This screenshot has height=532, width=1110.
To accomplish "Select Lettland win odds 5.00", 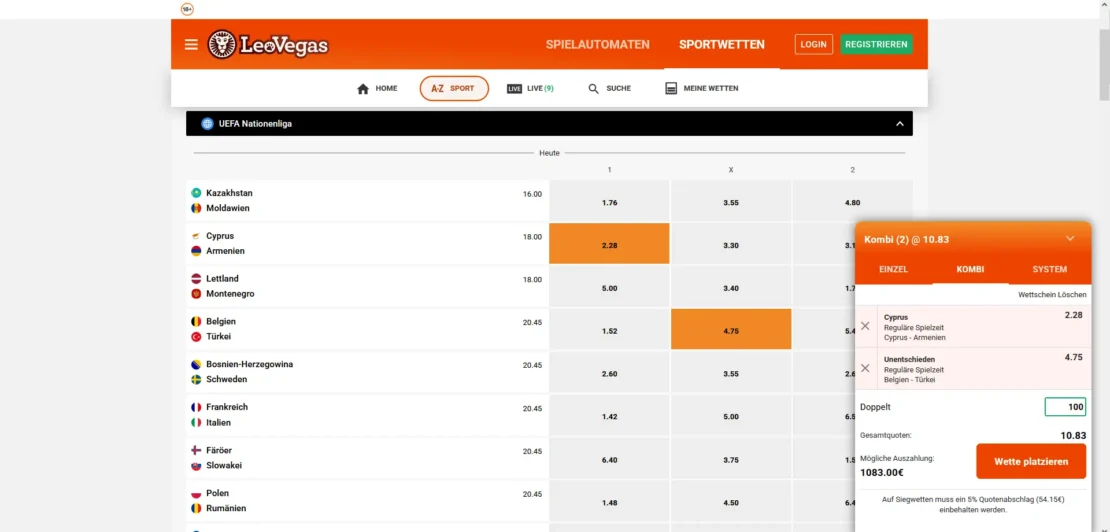I will click(609, 287).
